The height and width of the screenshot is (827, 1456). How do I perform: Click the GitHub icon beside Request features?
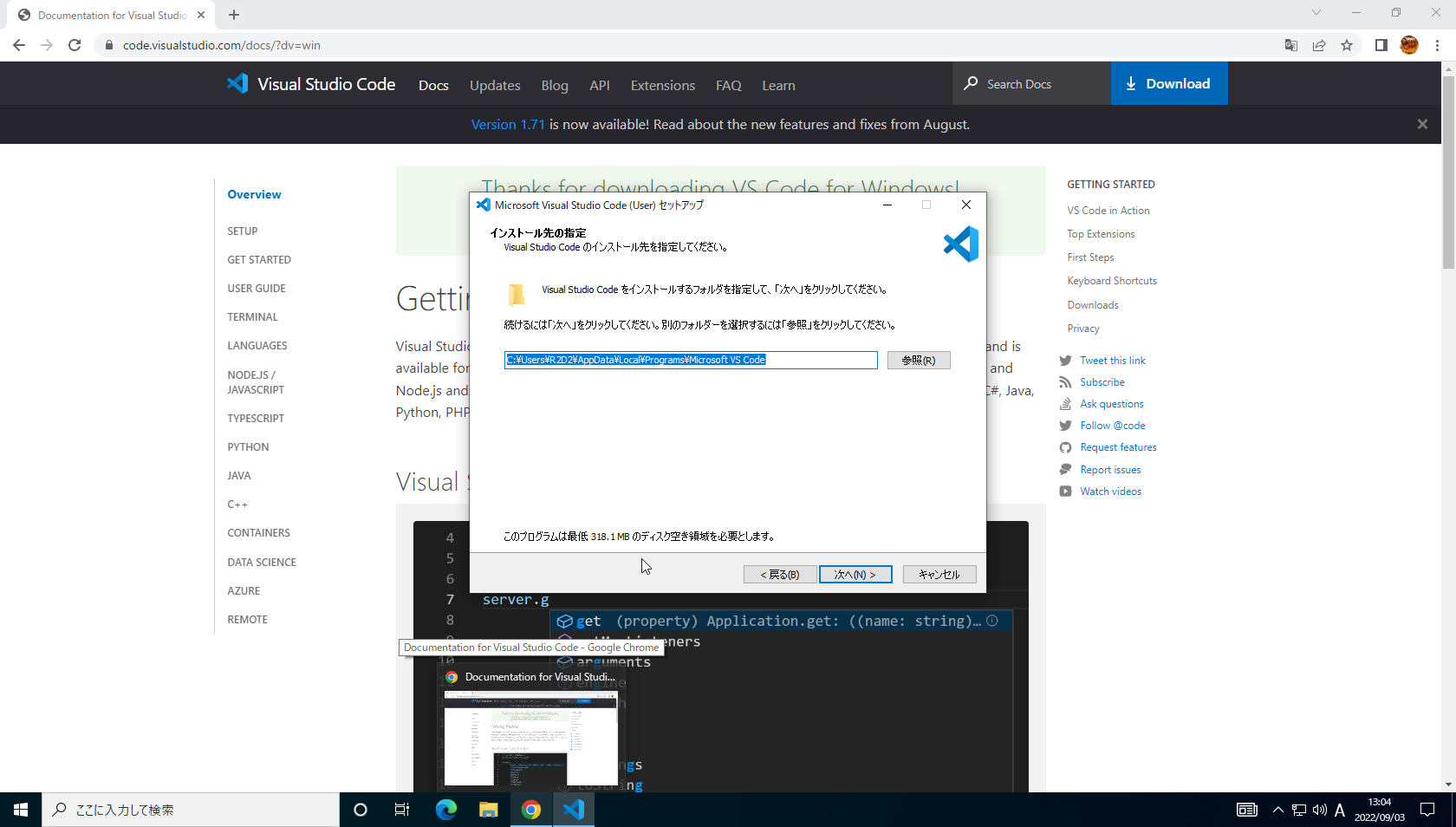[1065, 447]
